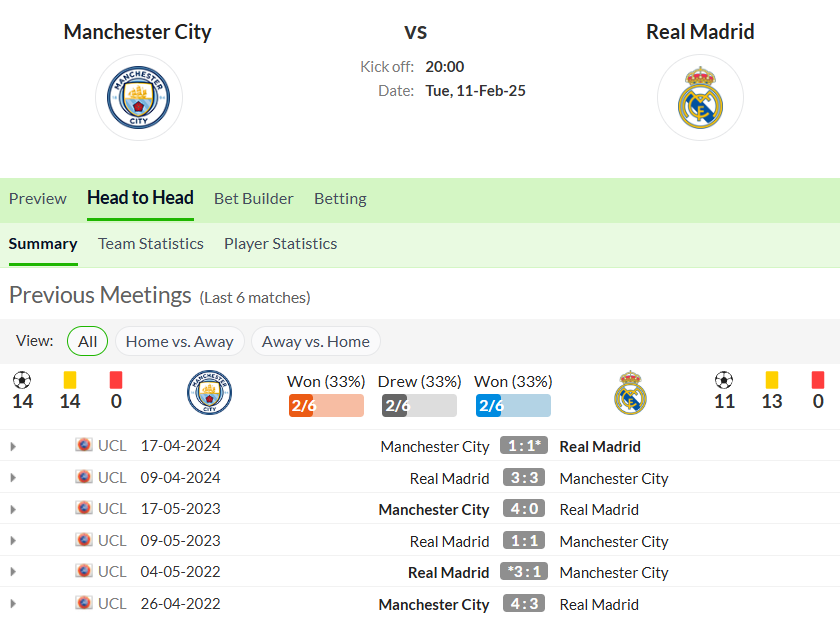
Task: Click Real Madrid yellow card icon
Action: tap(771, 380)
